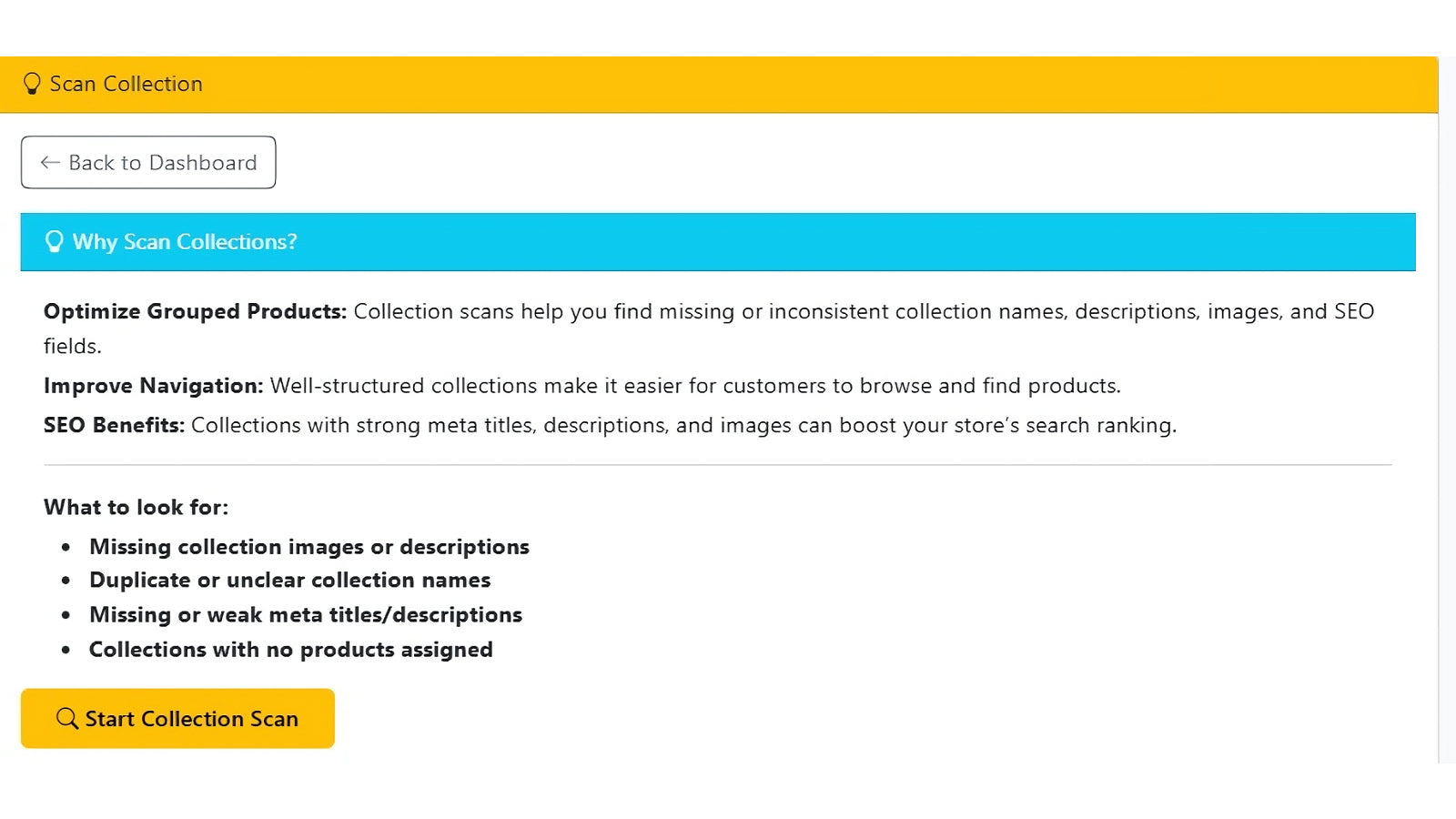Image resolution: width=1456 pixels, height=819 pixels.
Task: Click the What to look for heading
Action: pyautogui.click(x=136, y=507)
